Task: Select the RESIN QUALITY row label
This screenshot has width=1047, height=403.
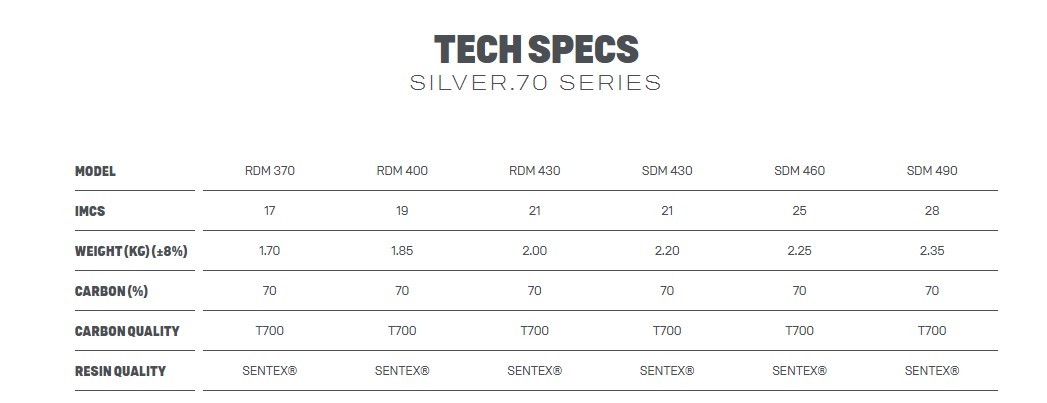Action: click(x=120, y=371)
